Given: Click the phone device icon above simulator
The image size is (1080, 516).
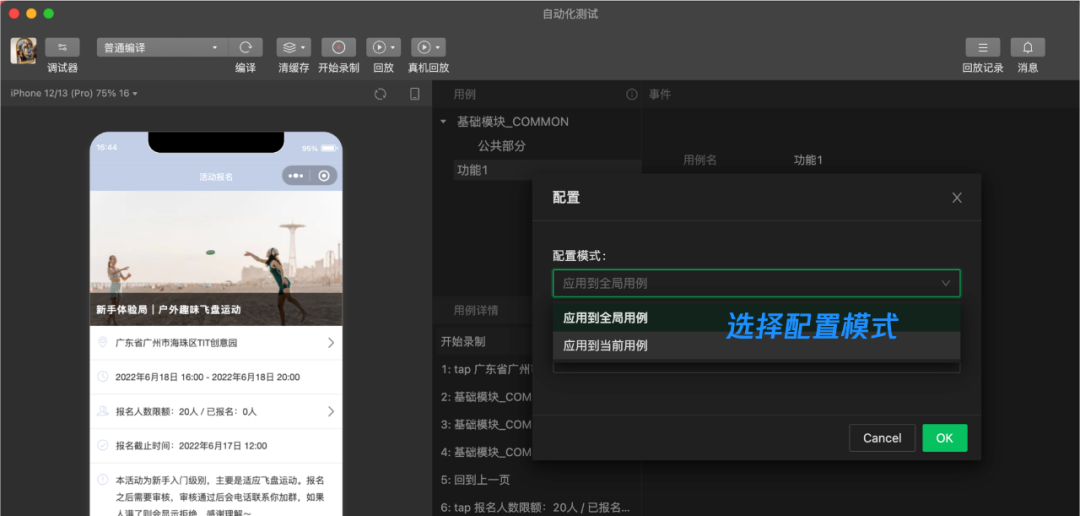Looking at the screenshot, I should coord(415,94).
